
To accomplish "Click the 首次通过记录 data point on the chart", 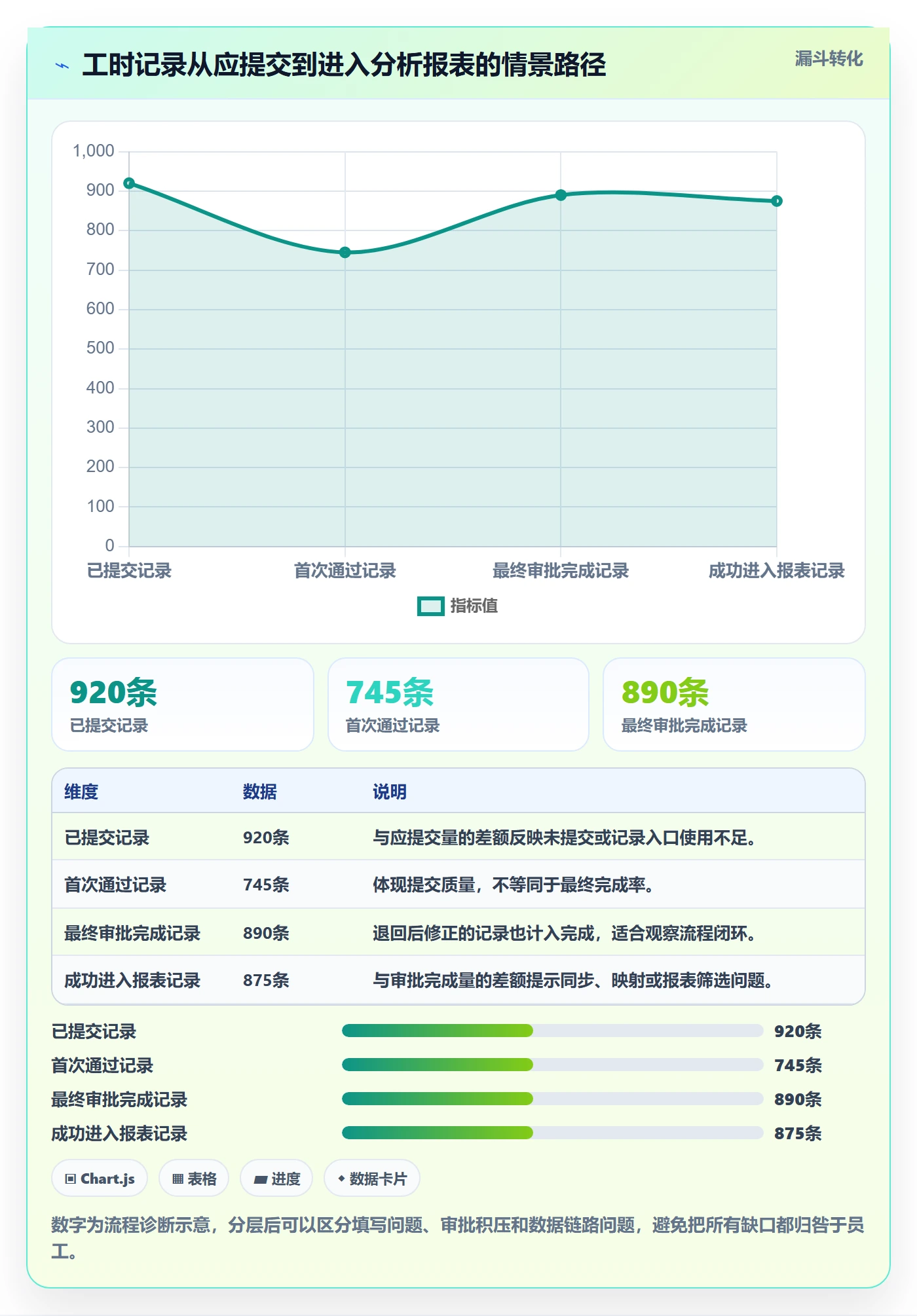I will click(x=345, y=253).
